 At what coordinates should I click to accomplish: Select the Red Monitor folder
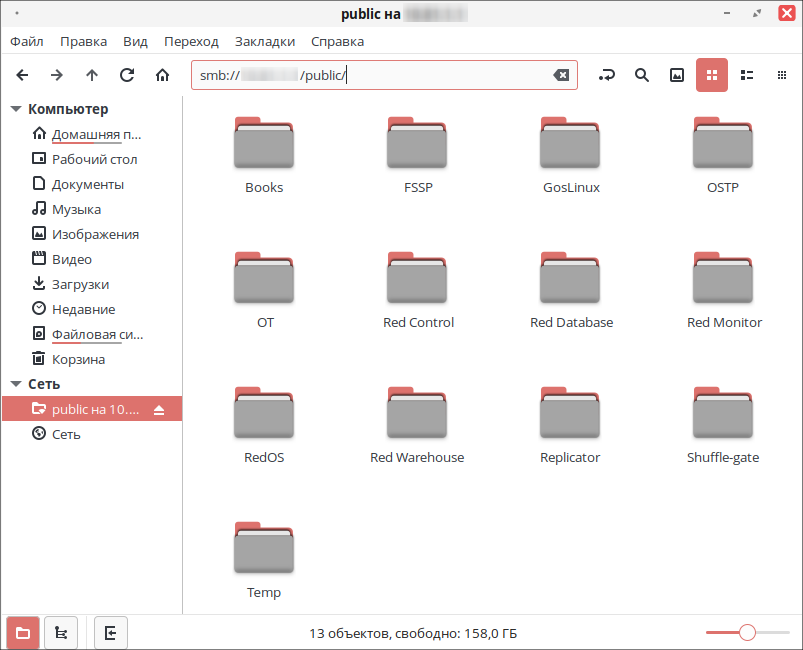724,291
